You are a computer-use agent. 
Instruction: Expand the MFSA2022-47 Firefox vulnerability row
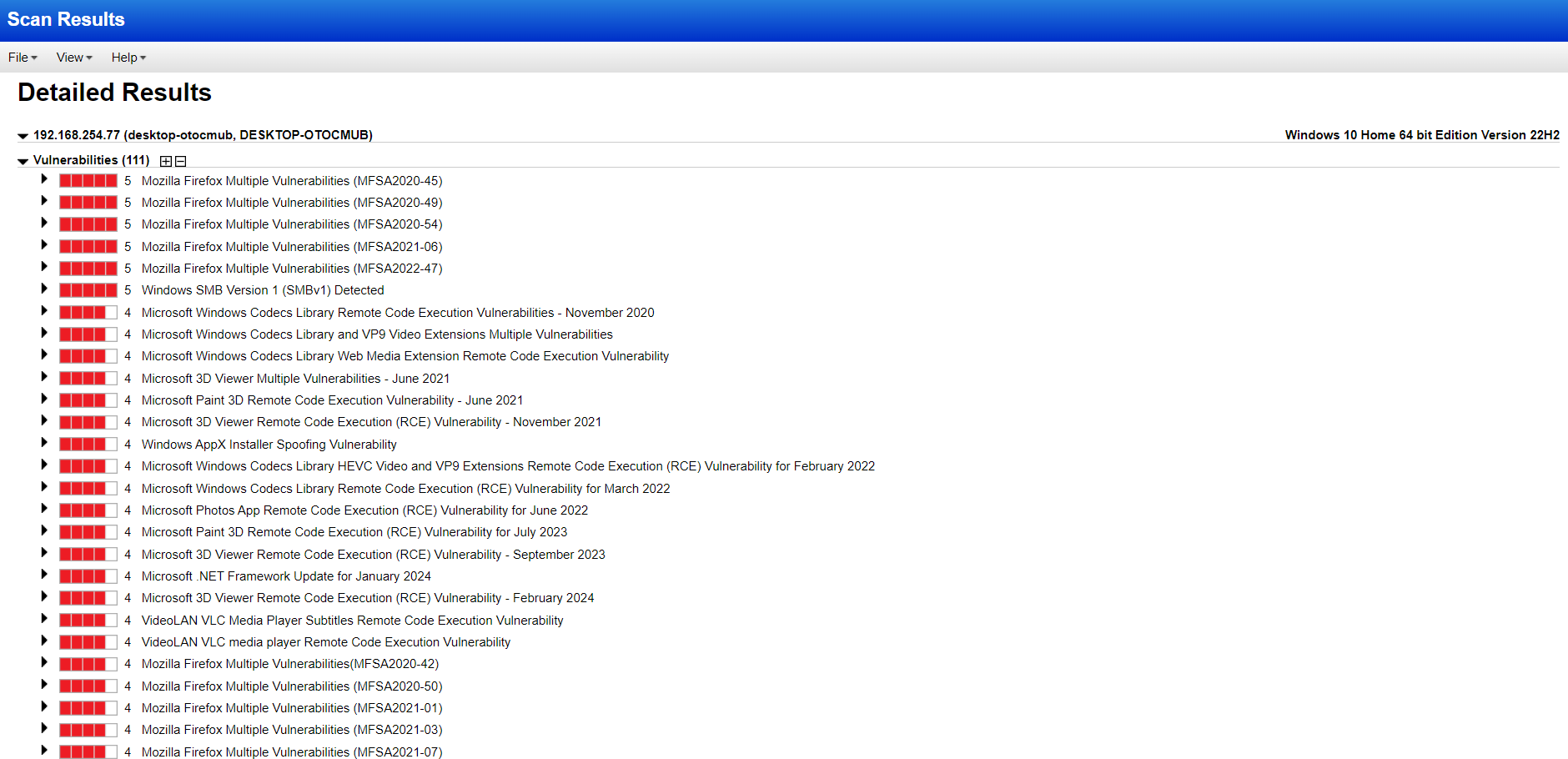44,267
